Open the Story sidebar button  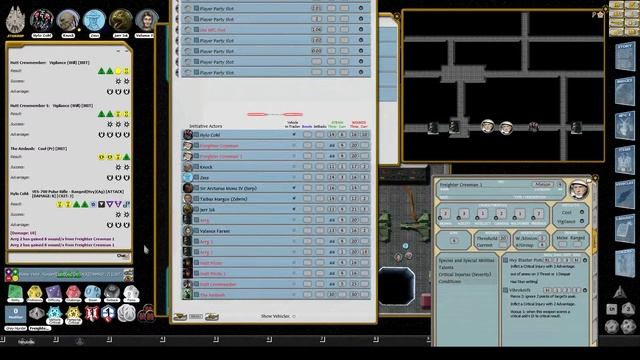(625, 56)
